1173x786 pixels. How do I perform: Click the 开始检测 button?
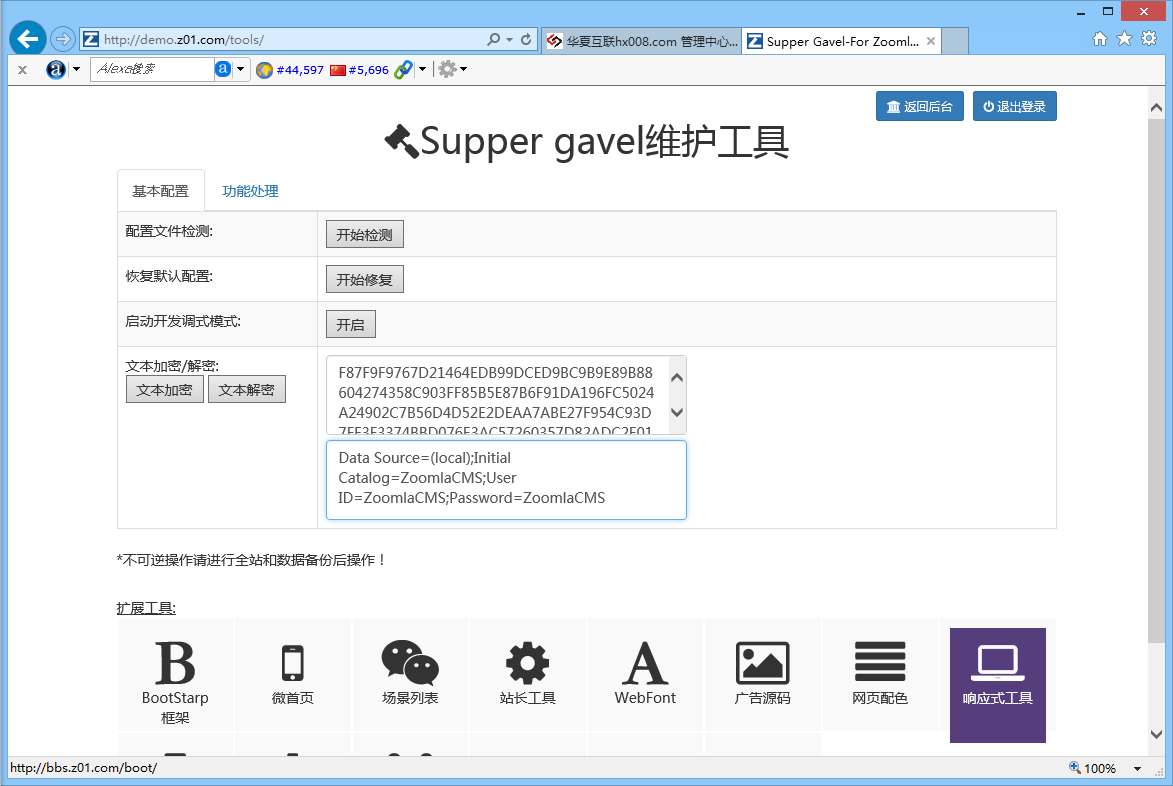pyautogui.click(x=364, y=234)
